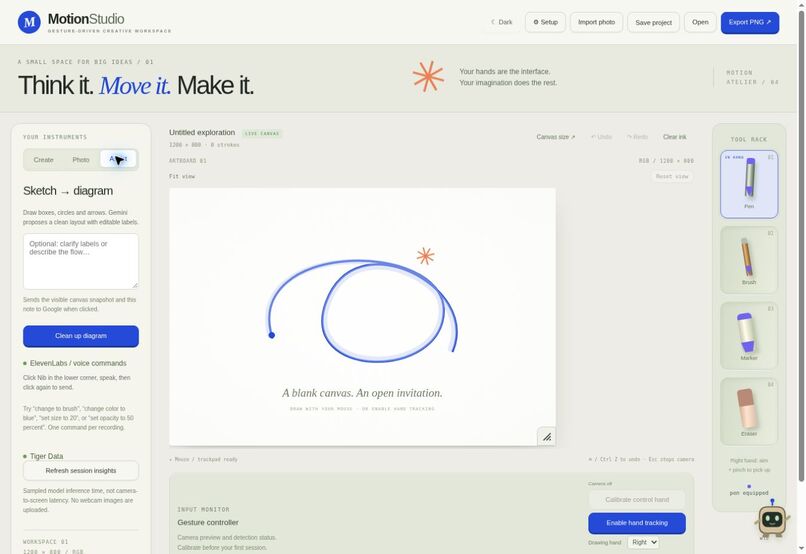Click the 'pen equipped' status text

coord(749,493)
